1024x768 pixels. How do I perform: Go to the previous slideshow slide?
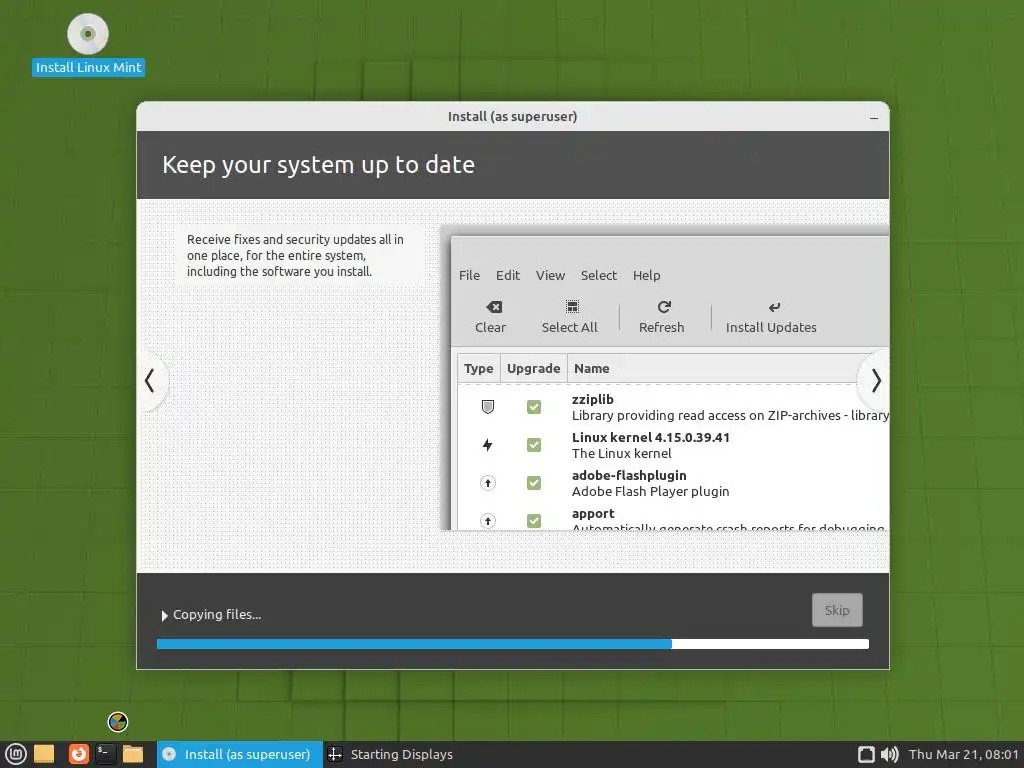tap(151, 381)
